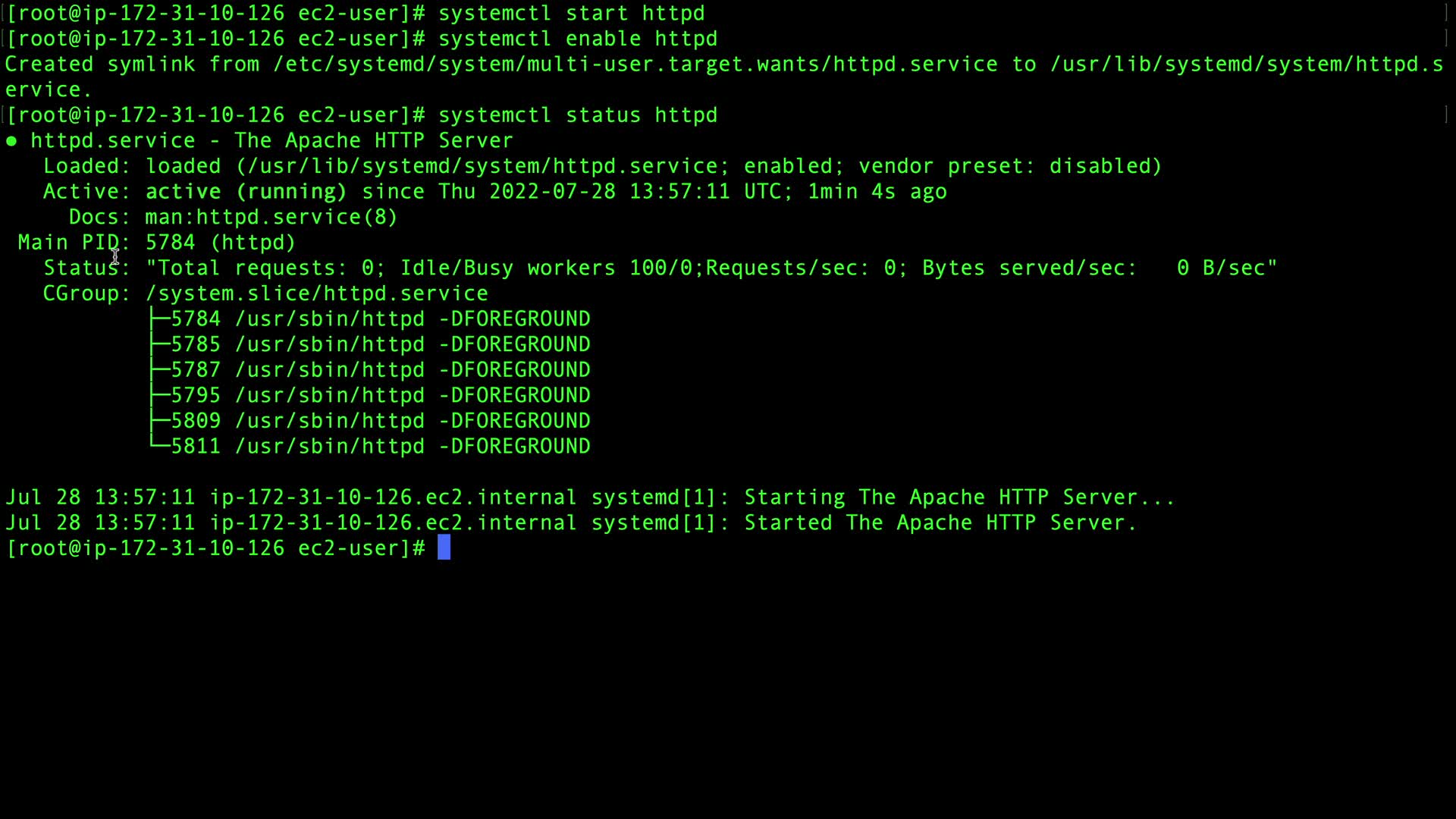
Task: Click the man:httpd.service(8) docs reference
Action: tap(271, 218)
